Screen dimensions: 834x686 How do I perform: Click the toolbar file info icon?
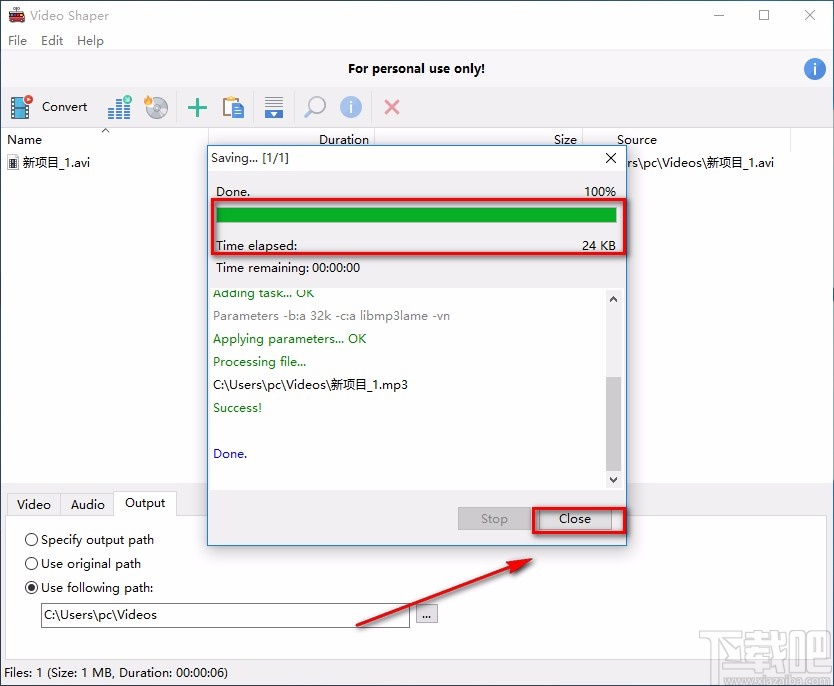[351, 107]
